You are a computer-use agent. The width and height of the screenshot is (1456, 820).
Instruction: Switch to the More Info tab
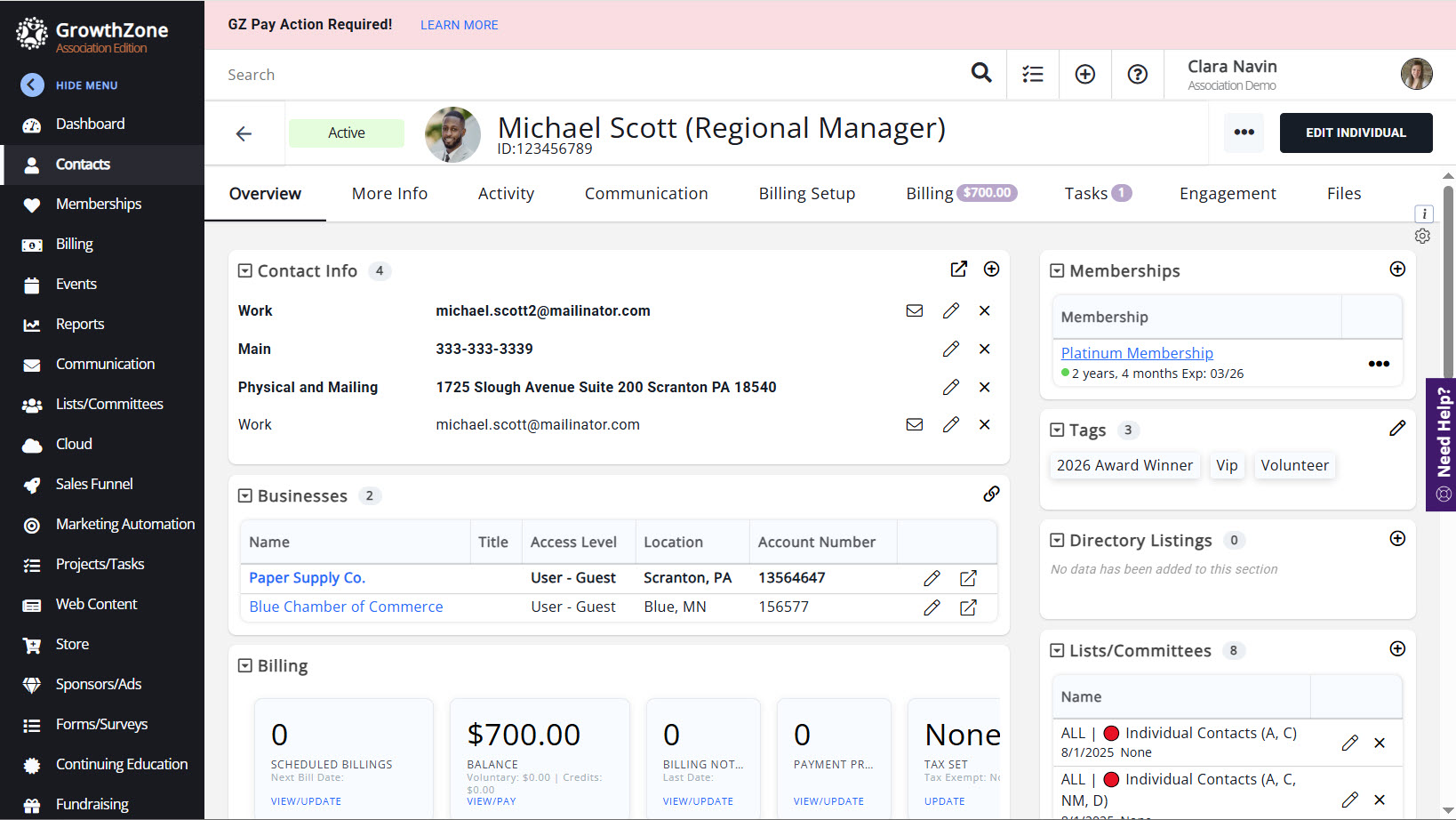point(389,193)
